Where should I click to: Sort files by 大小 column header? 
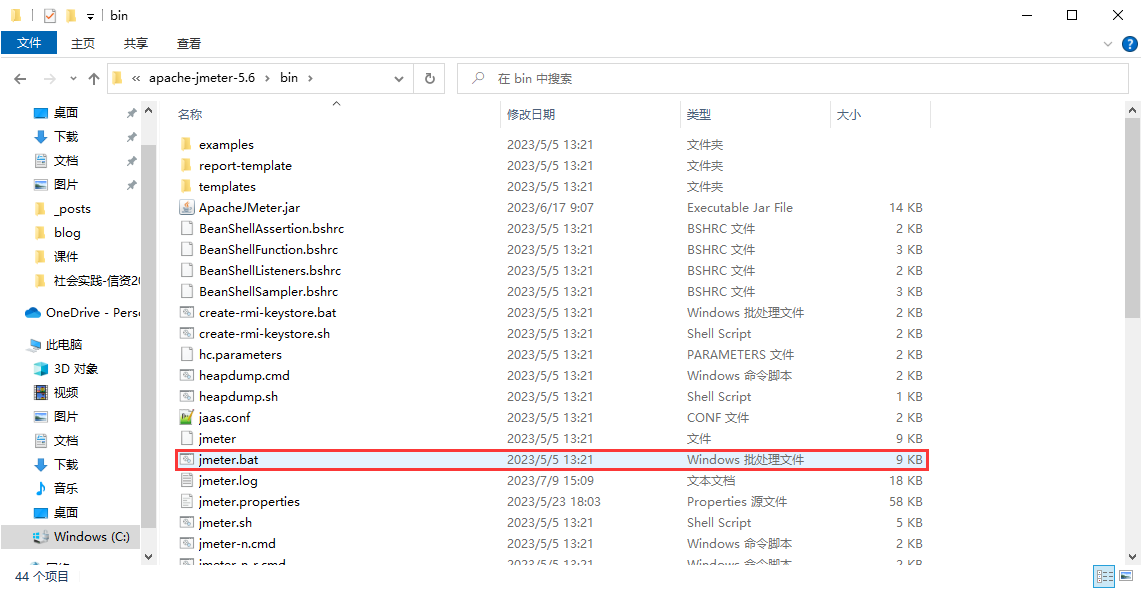(x=848, y=115)
